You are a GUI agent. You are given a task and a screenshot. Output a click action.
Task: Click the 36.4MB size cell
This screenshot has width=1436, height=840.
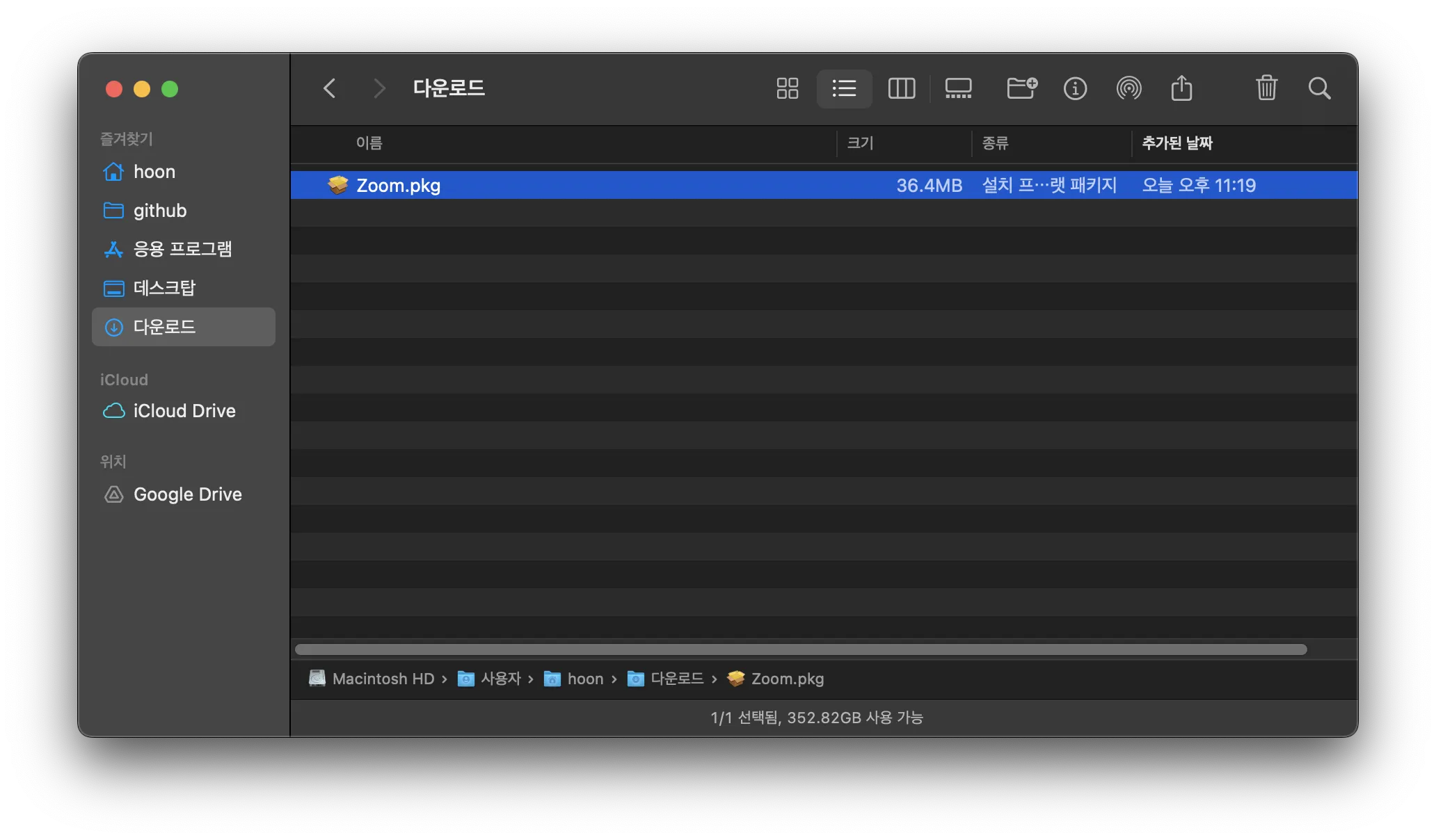(929, 185)
